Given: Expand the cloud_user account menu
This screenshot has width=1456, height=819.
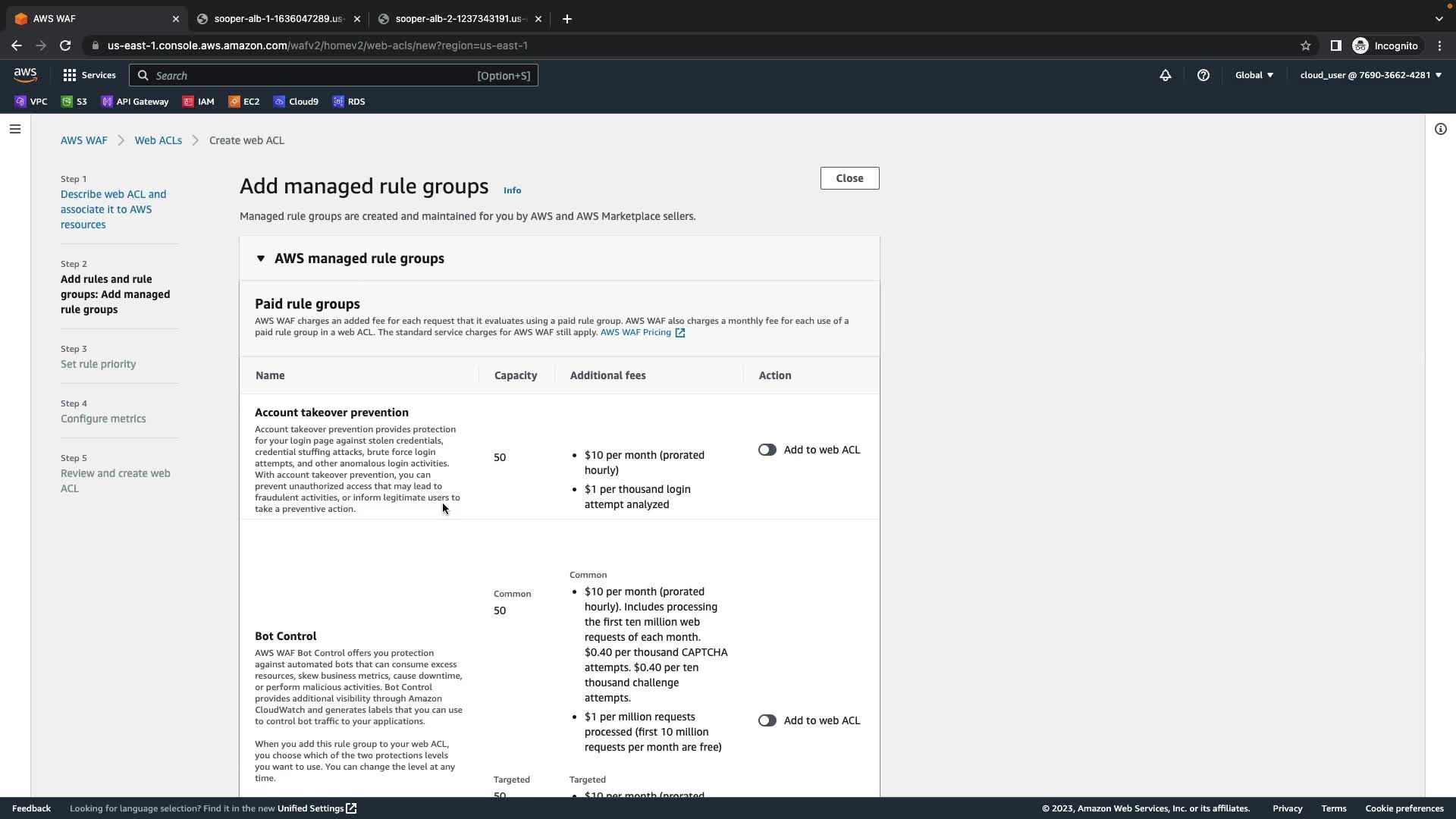Looking at the screenshot, I should click(1370, 75).
